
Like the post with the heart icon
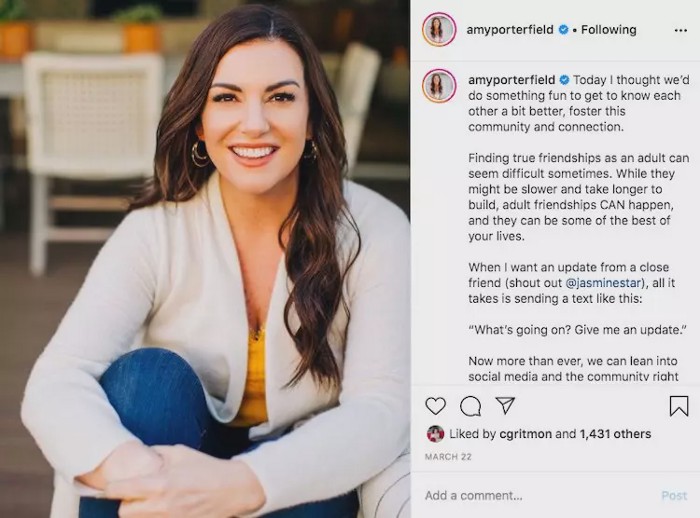click(435, 406)
